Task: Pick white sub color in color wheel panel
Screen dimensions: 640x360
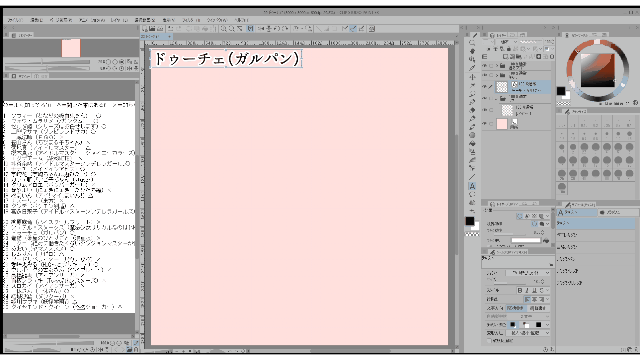Action: click(x=567, y=96)
